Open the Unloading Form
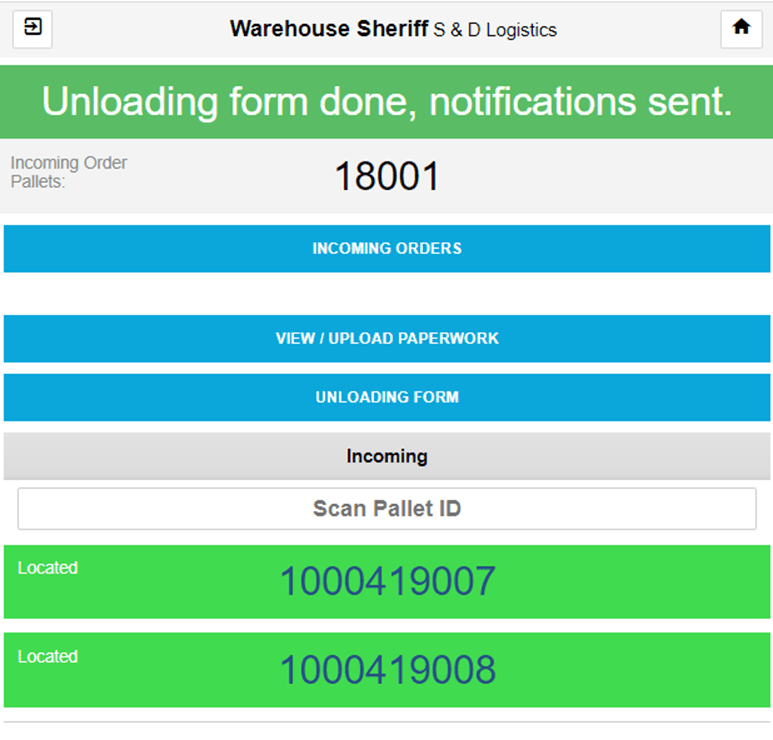This screenshot has height=740, width=773. (x=387, y=397)
